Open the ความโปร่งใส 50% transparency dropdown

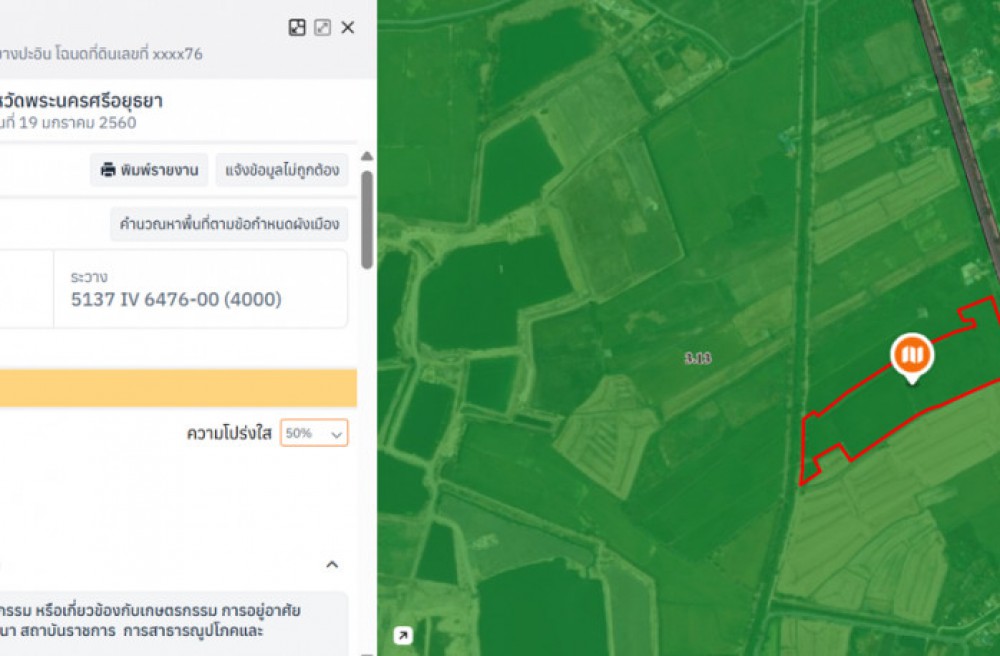coord(314,433)
